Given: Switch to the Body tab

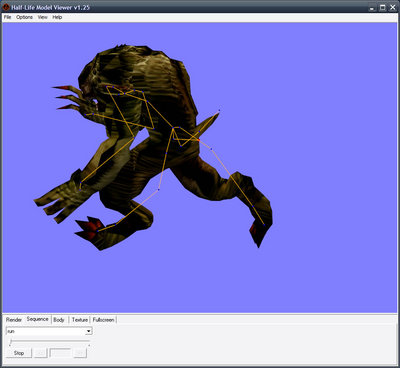Looking at the screenshot, I should click(59, 320).
